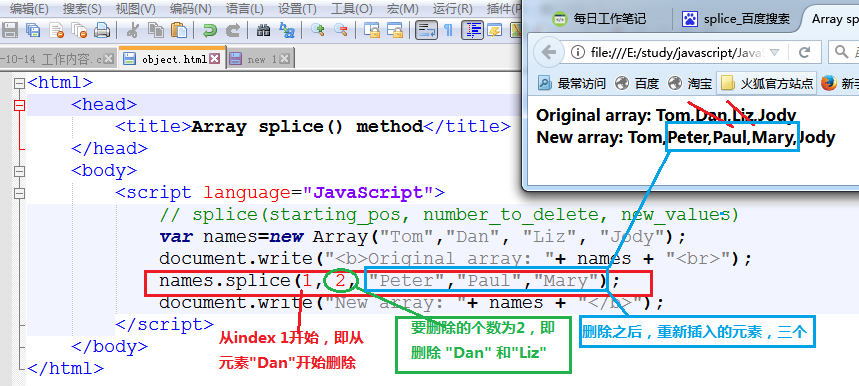
Task: Close the 工作内容 document tab
Action: 108,59
